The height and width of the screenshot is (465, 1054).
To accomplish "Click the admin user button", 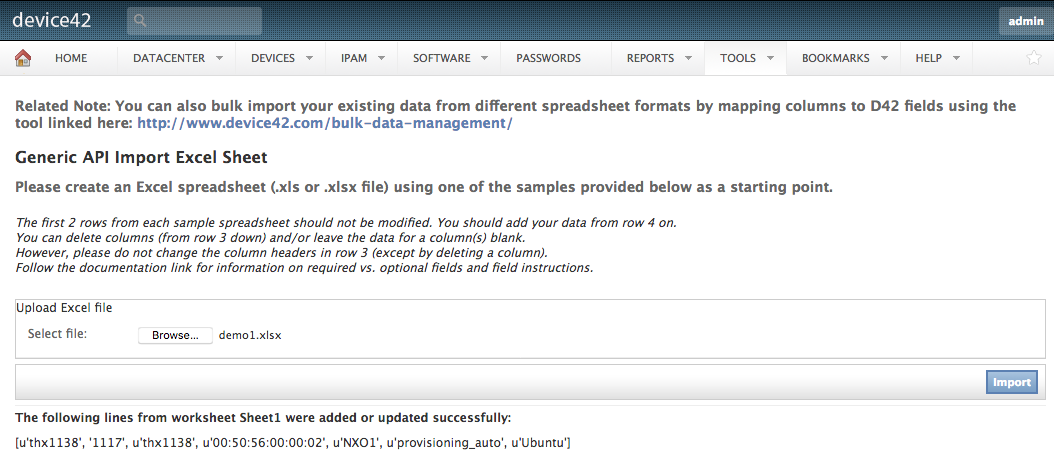I will click(x=1026, y=22).
